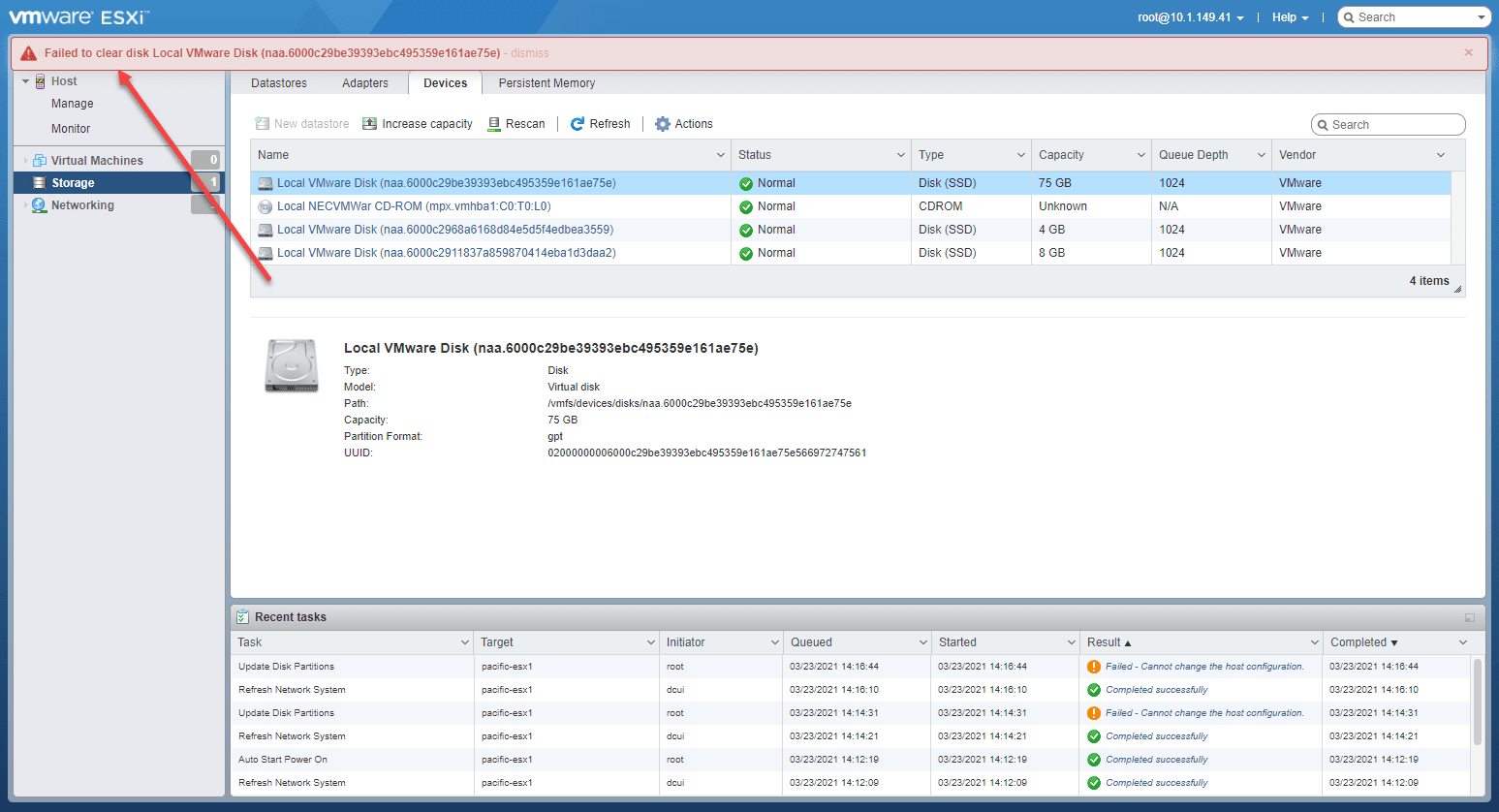The height and width of the screenshot is (812, 1499).
Task: Switch to the Datastores tab
Action: point(279,83)
